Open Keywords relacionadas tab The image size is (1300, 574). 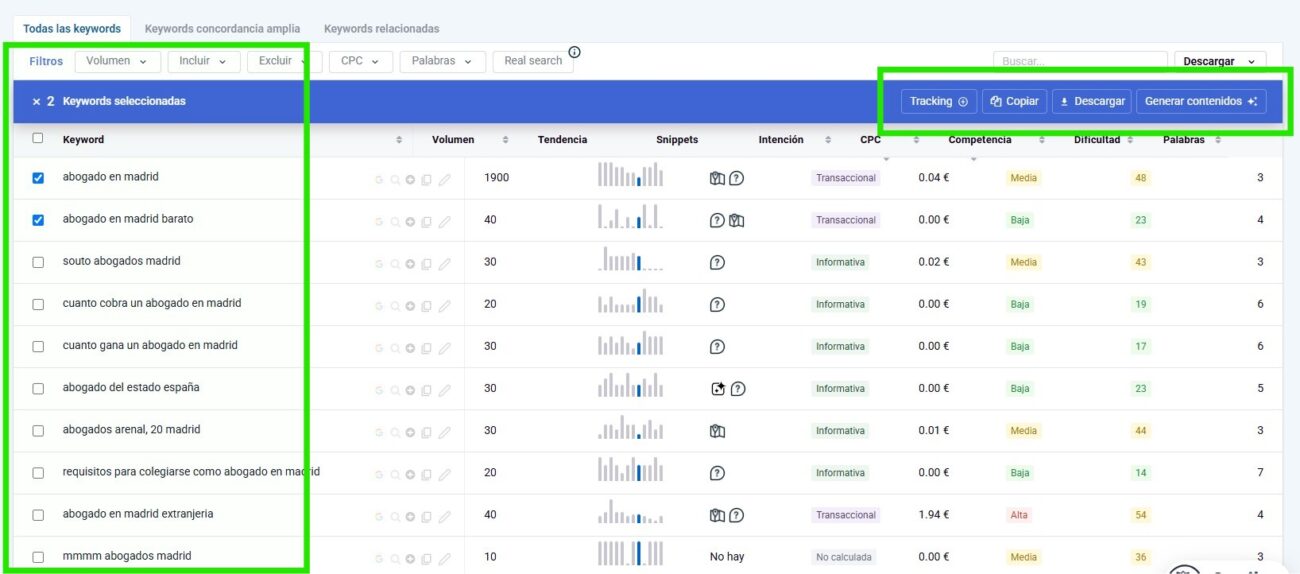coord(381,29)
